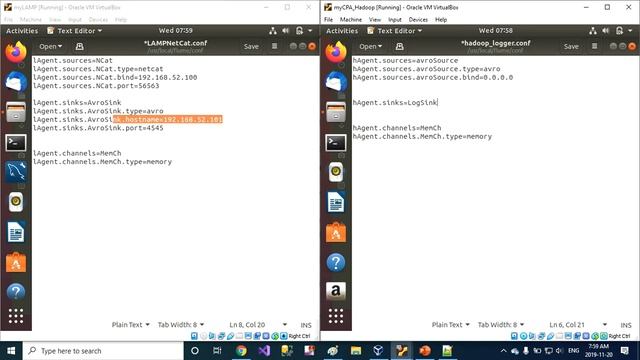Viewport: 640px width, 360px height.
Task: Open Devices menu of the myCPA_Hadoop VirtualBox window
Action: [x=418, y=20]
